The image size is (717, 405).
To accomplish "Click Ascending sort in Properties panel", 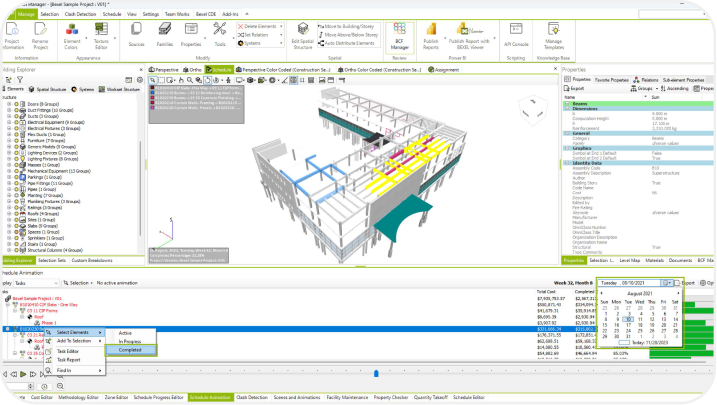I will 674,88.
